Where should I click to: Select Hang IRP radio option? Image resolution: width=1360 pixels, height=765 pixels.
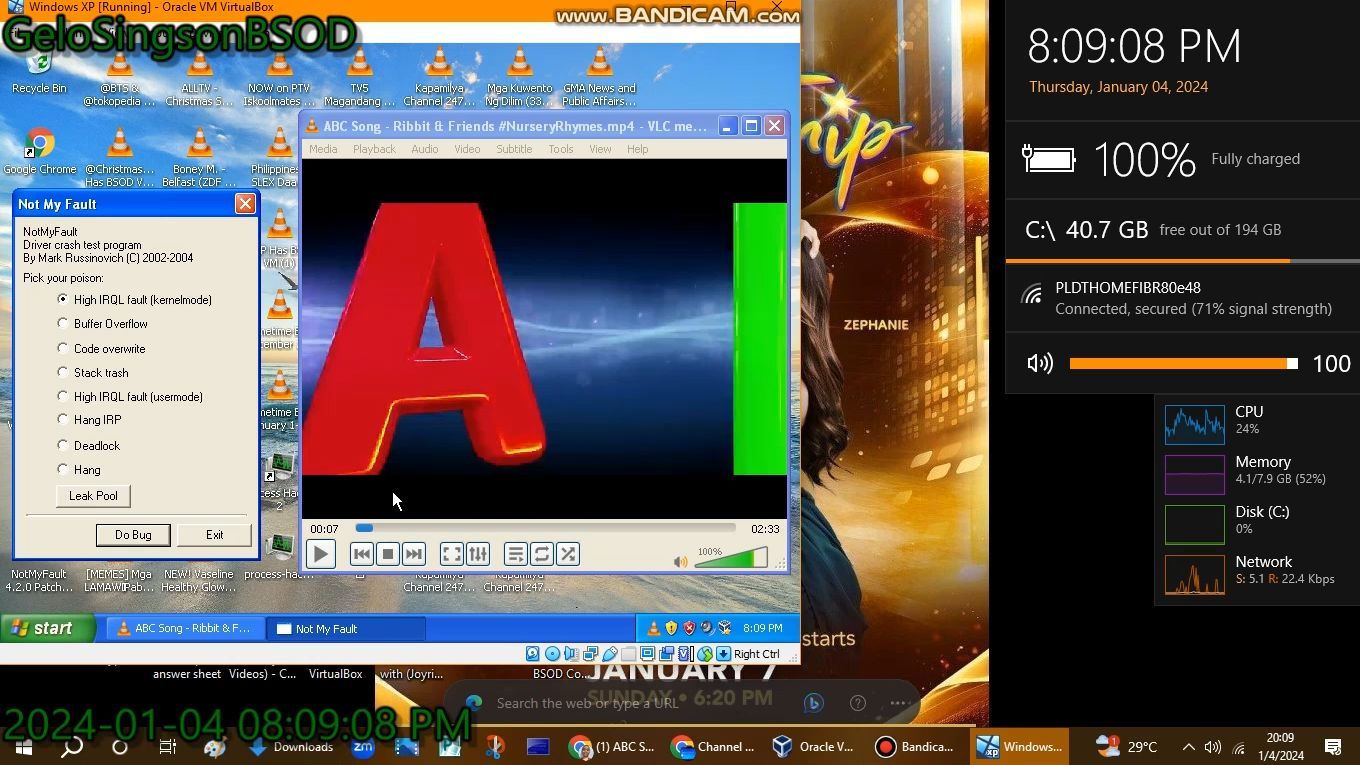click(90, 420)
